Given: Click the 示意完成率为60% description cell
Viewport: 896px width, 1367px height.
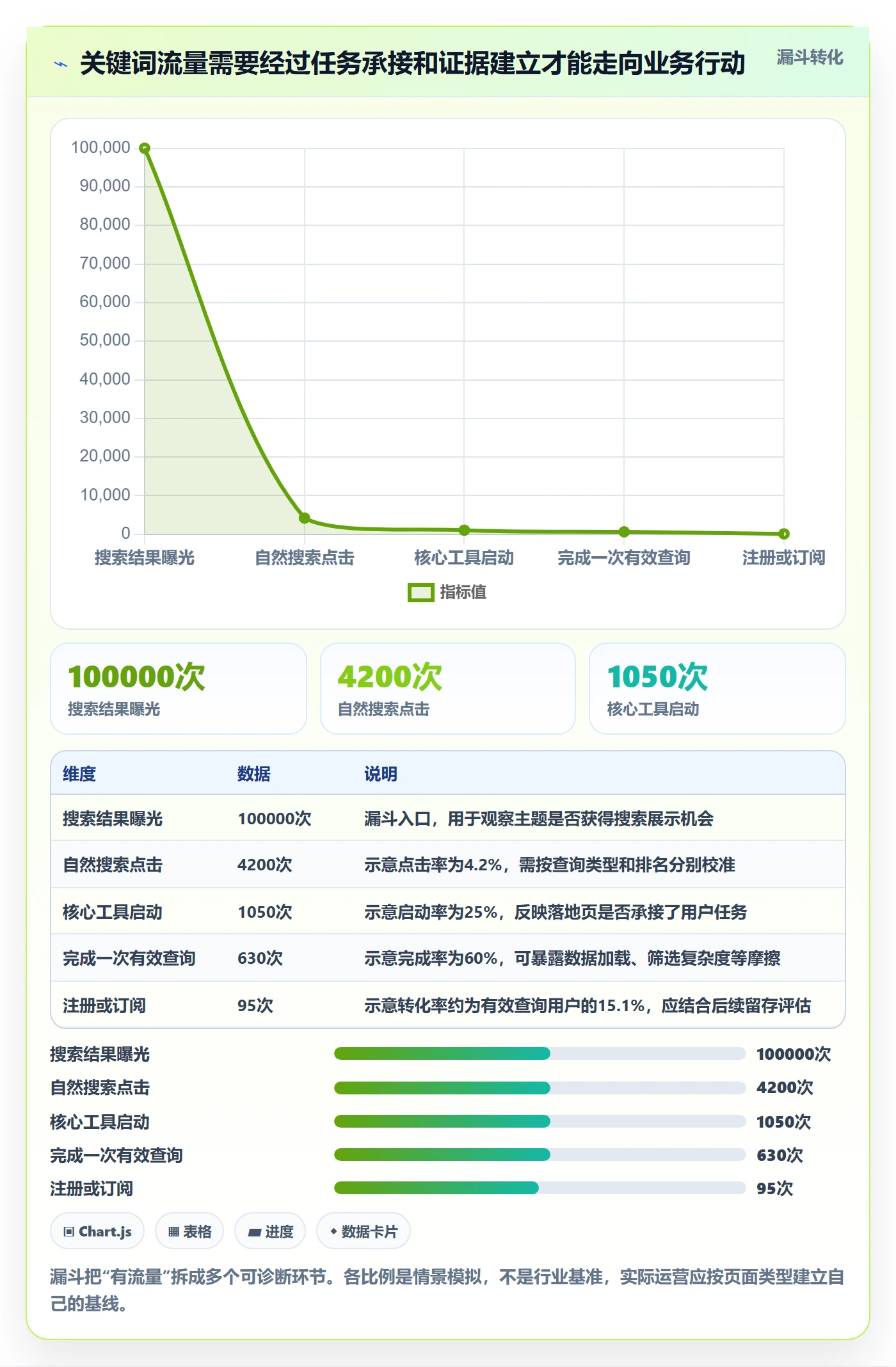Looking at the screenshot, I should point(572,958).
